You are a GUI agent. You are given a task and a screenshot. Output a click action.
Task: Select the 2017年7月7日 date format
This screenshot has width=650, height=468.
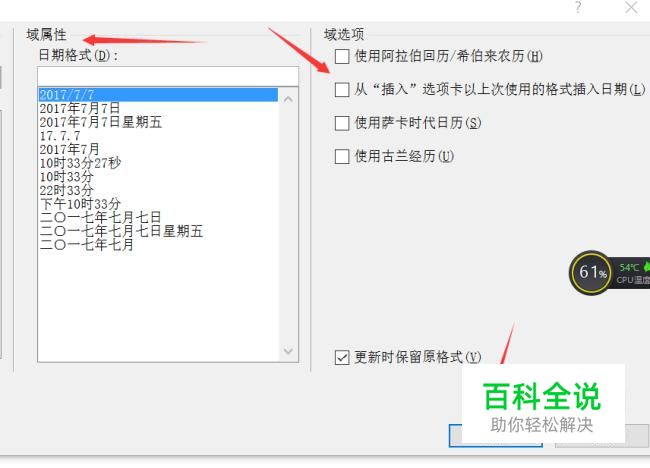coord(80,108)
